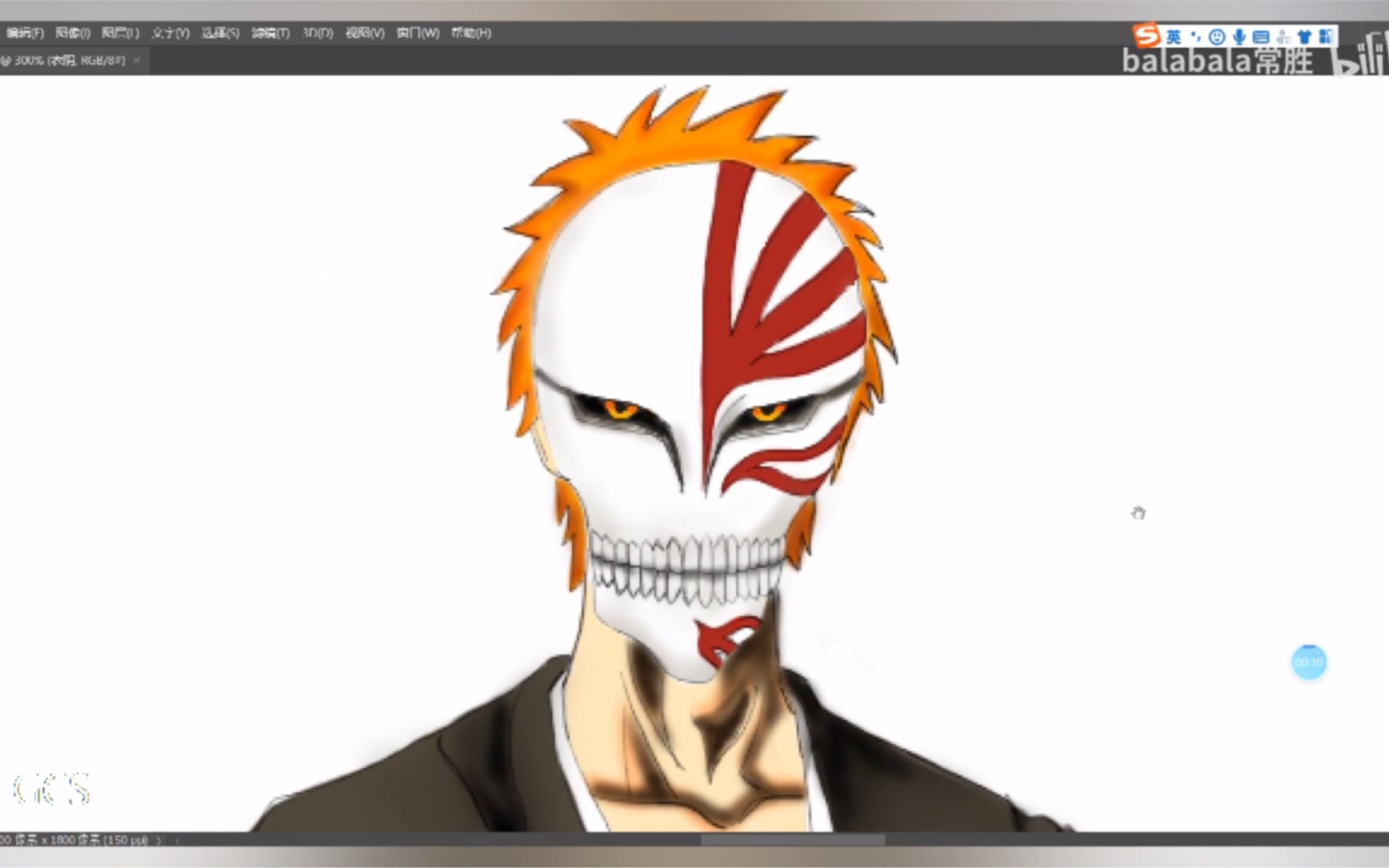Open the 选择(S) Select menu
Image resolution: width=1389 pixels, height=868 pixels.
(x=220, y=33)
